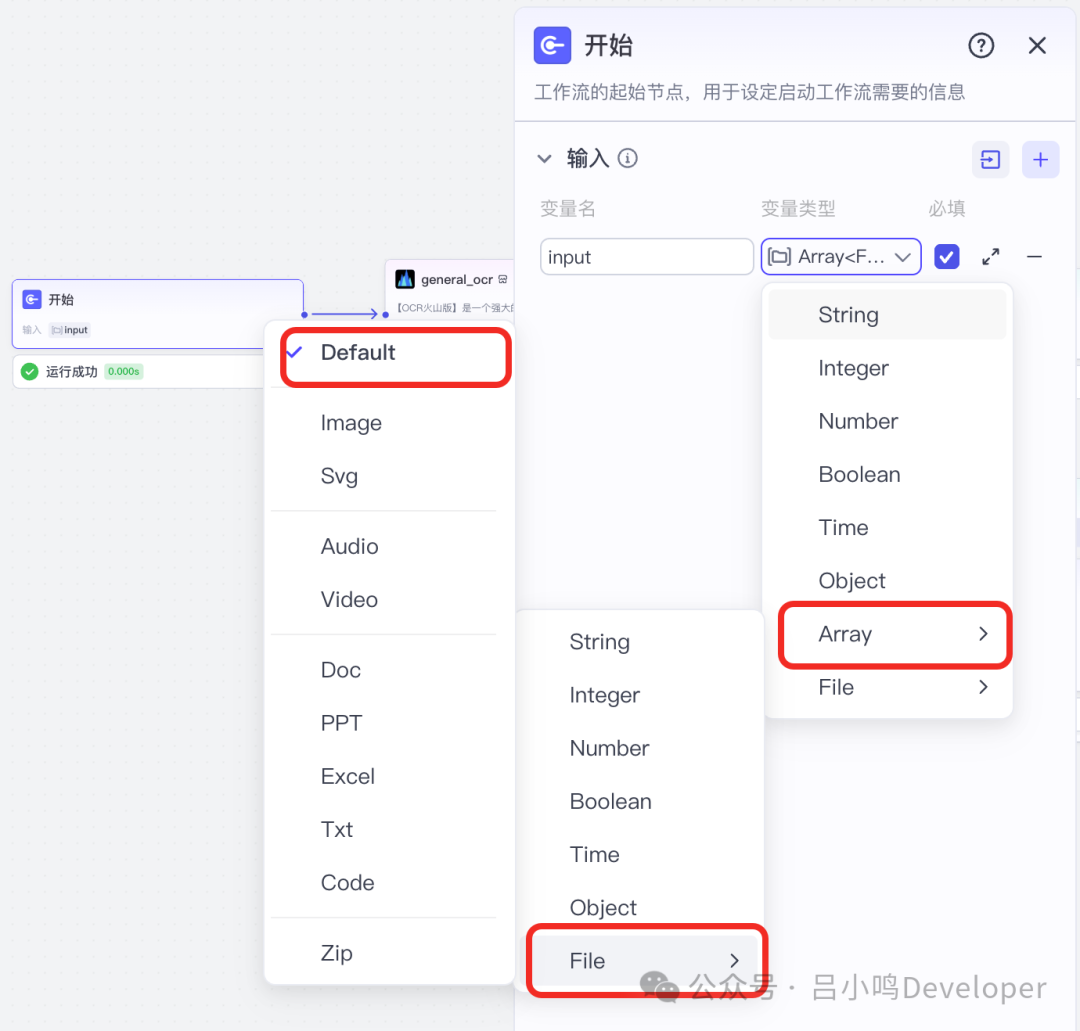1080x1031 pixels.
Task: Click the 开始 node's icon on canvas
Action: click(32, 300)
